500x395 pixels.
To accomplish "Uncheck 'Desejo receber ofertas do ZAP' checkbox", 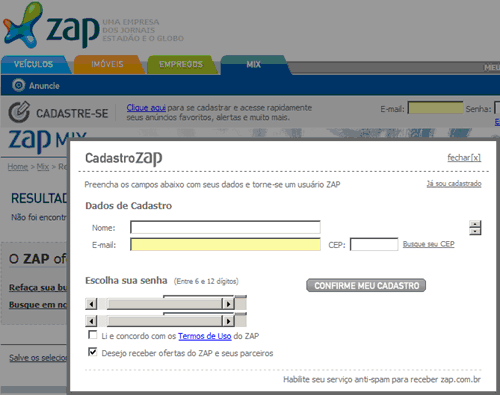I will [93, 352].
